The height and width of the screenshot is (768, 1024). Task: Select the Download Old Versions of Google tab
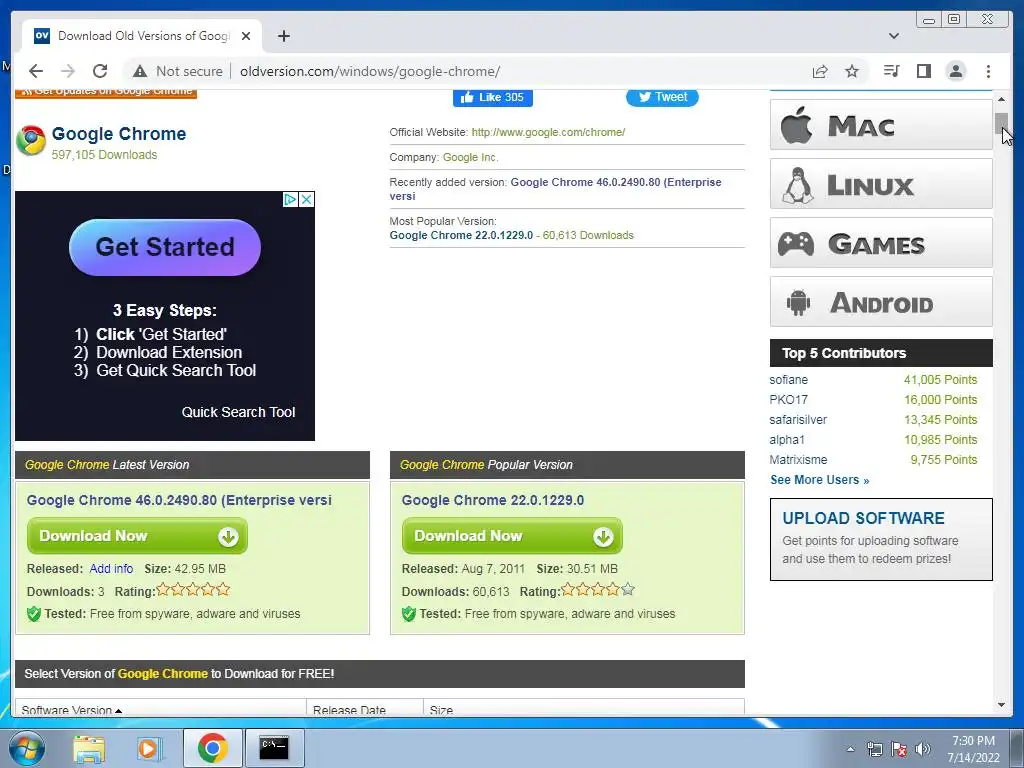tap(142, 36)
